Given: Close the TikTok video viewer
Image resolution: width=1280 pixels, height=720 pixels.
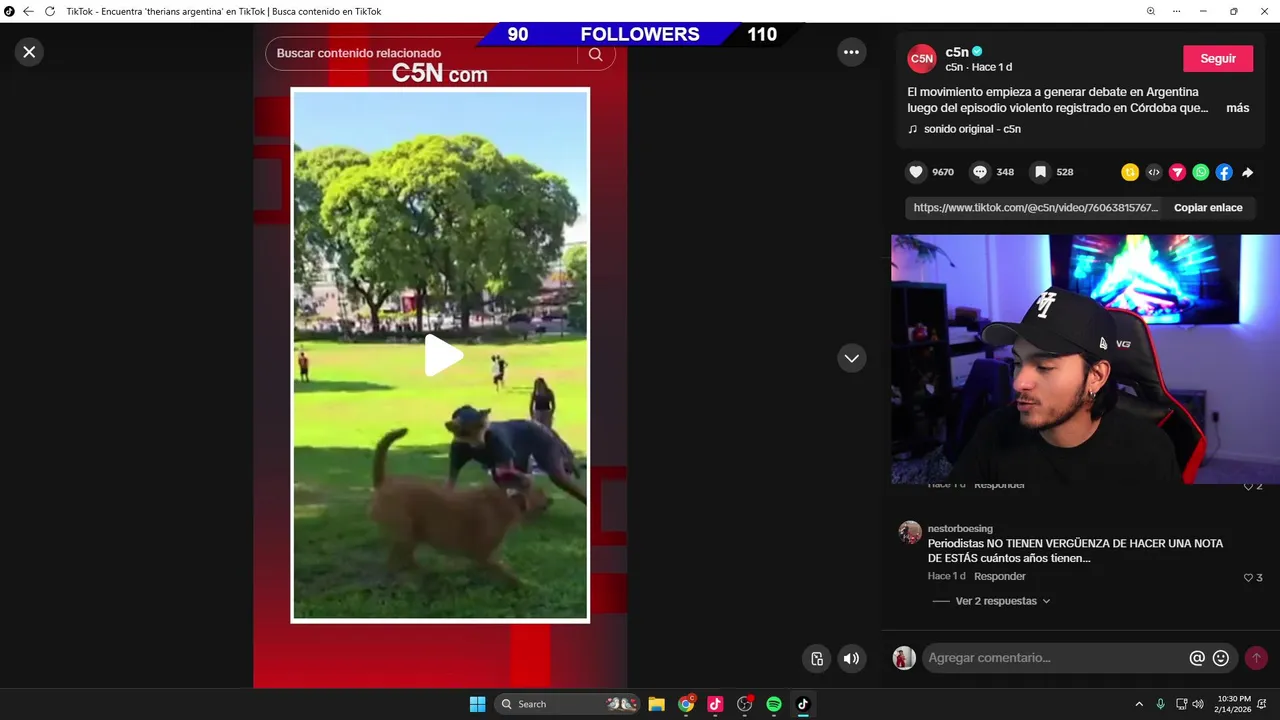Looking at the screenshot, I should click(29, 52).
